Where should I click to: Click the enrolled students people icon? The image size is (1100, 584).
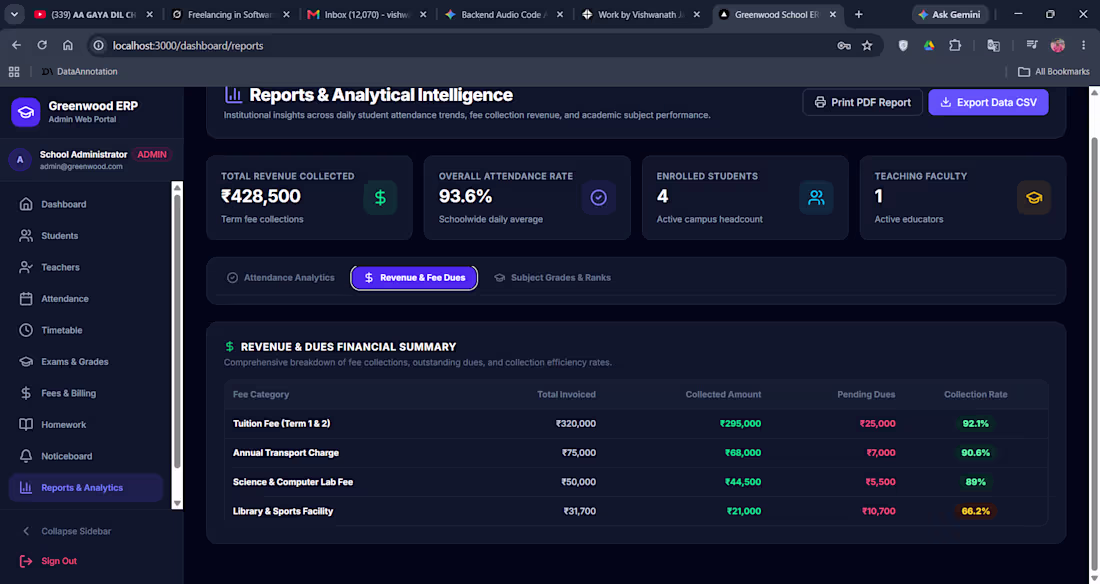coord(816,198)
